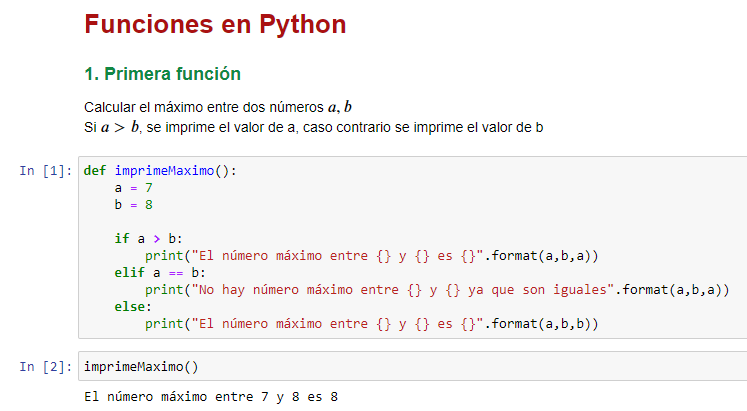The width and height of the screenshot is (747, 411).
Task: Click the print line ending in format(a,b,b)
Action: point(372,324)
